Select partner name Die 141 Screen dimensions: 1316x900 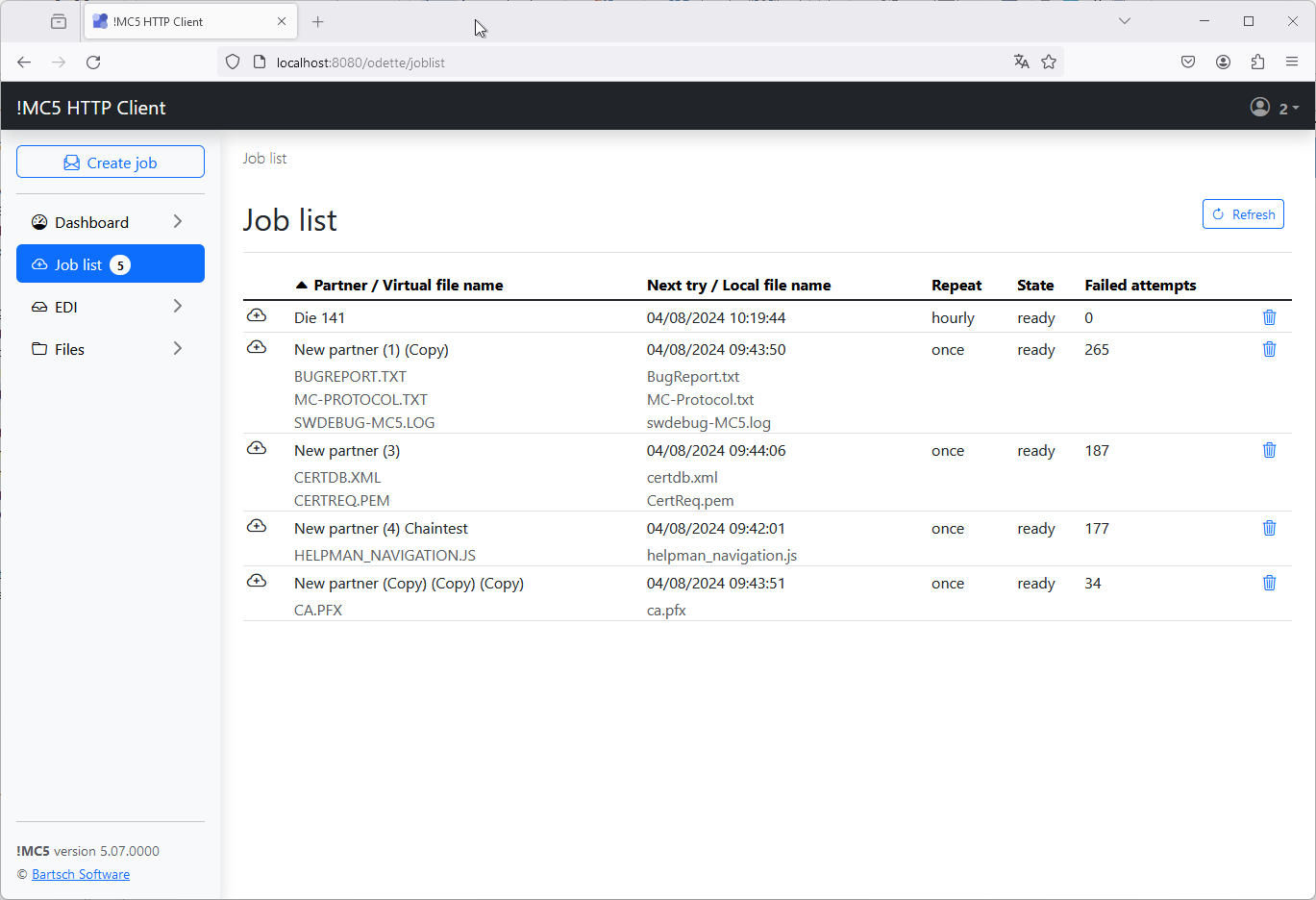coord(319,317)
